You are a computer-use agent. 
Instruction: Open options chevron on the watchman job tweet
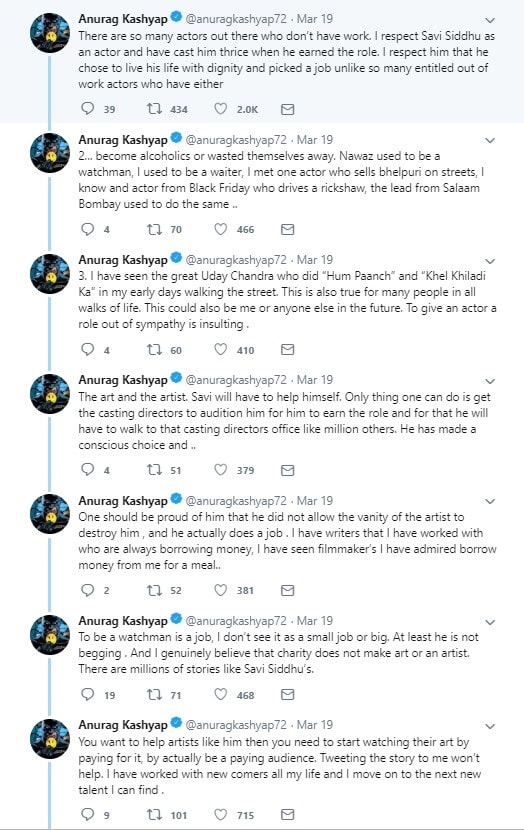click(490, 622)
